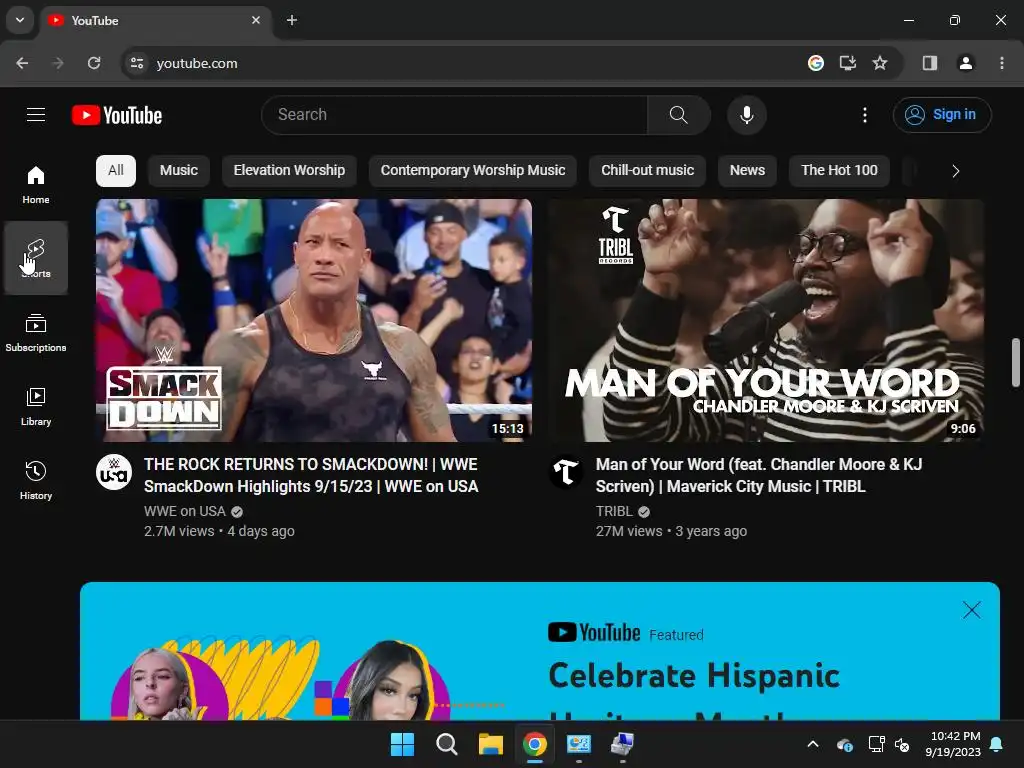Open the YouTube hamburger guide menu
The height and width of the screenshot is (768, 1024).
pyautogui.click(x=36, y=115)
